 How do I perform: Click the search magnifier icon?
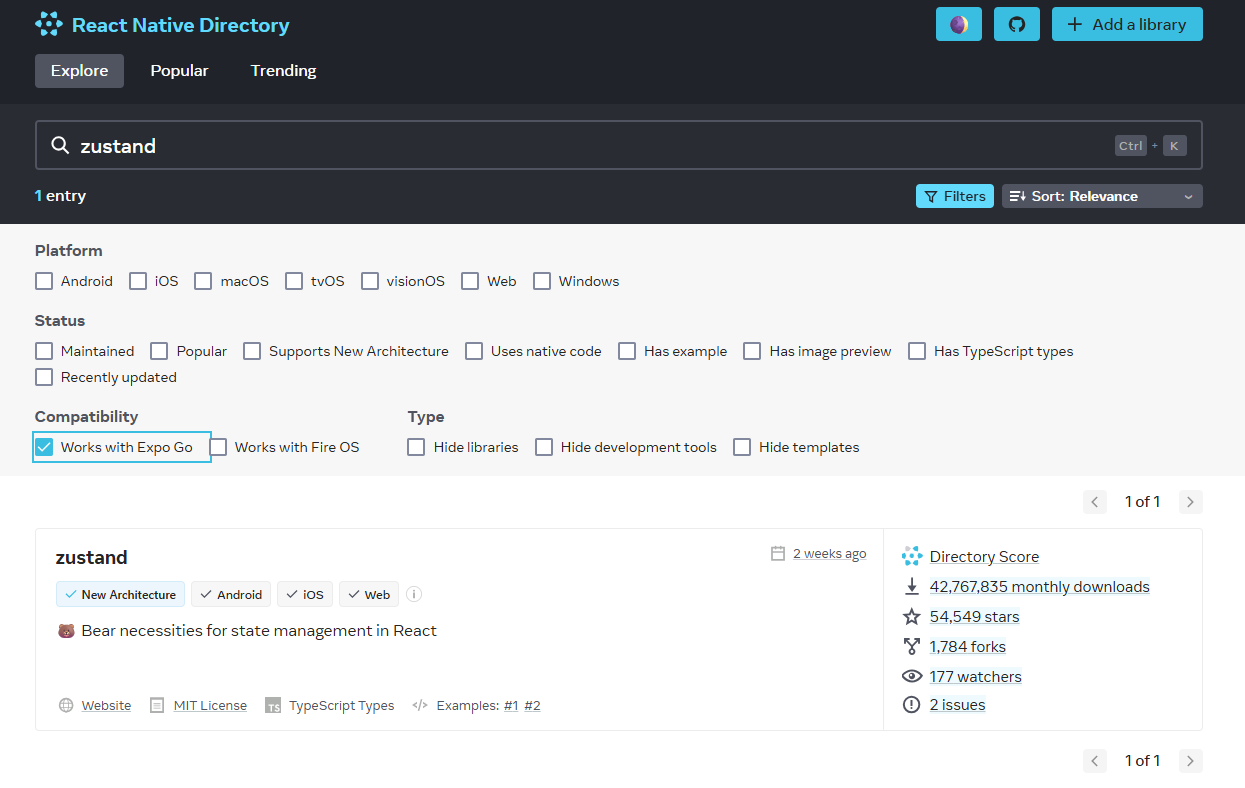coord(60,146)
